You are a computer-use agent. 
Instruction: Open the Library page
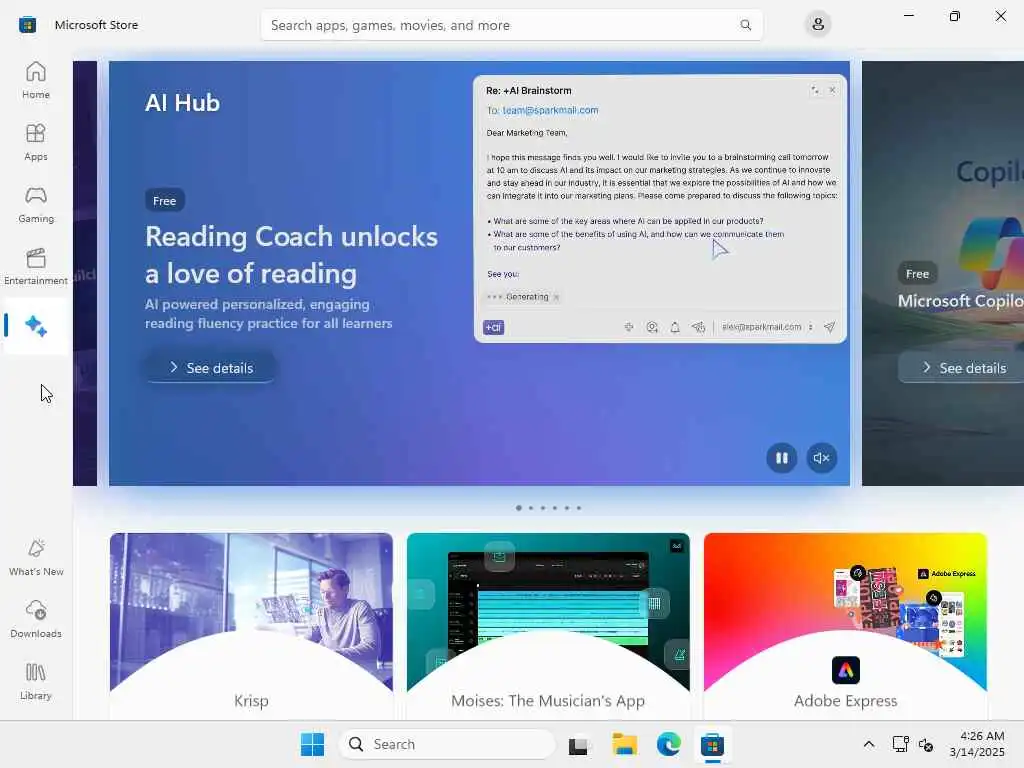tap(36, 682)
